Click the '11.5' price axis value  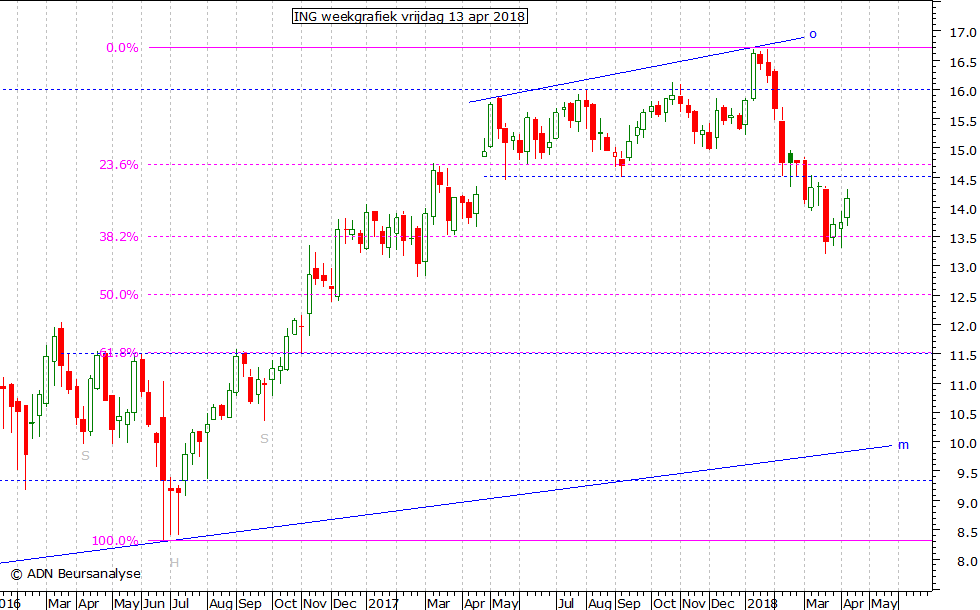click(x=963, y=356)
